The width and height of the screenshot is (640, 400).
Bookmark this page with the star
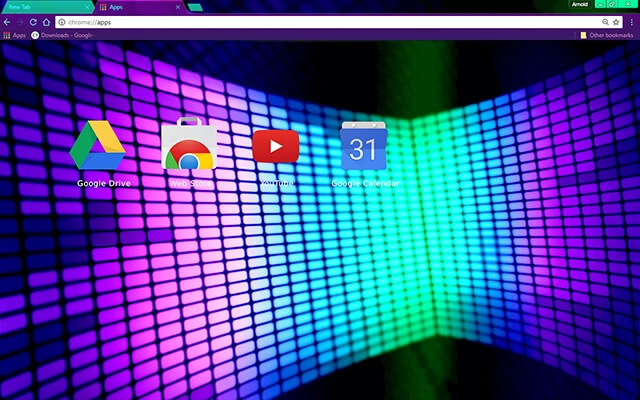pyautogui.click(x=616, y=22)
